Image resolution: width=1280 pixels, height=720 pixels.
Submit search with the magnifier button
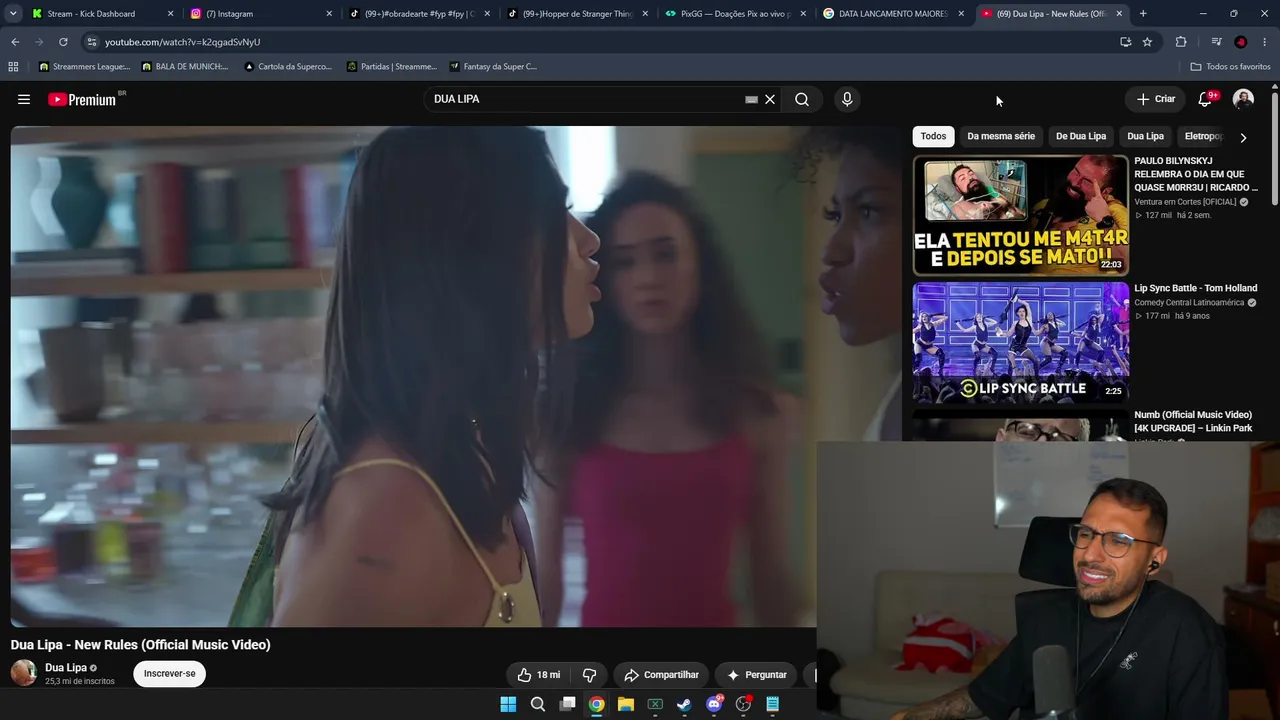[x=802, y=99]
